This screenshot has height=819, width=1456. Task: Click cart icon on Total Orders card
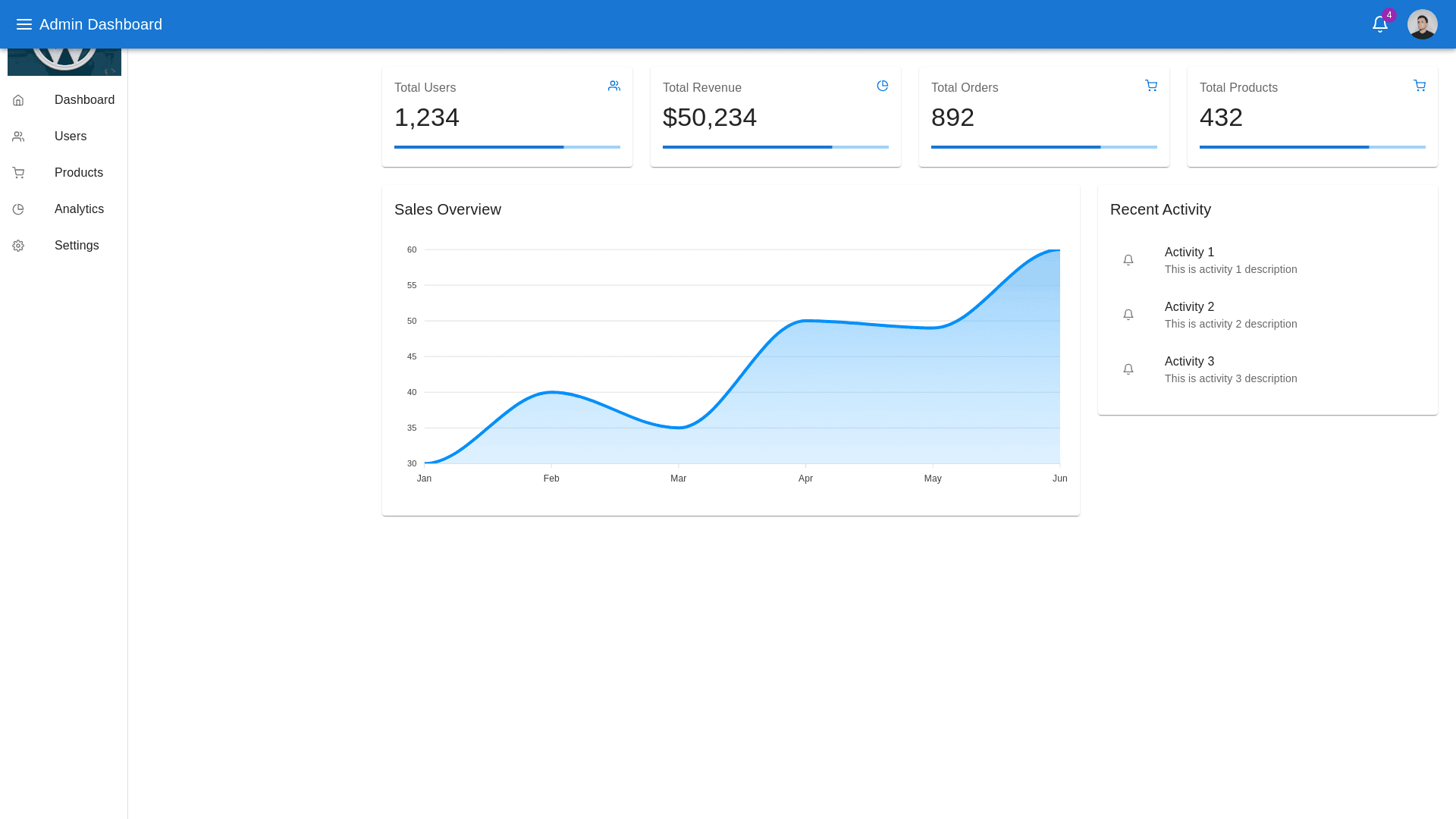1151,86
